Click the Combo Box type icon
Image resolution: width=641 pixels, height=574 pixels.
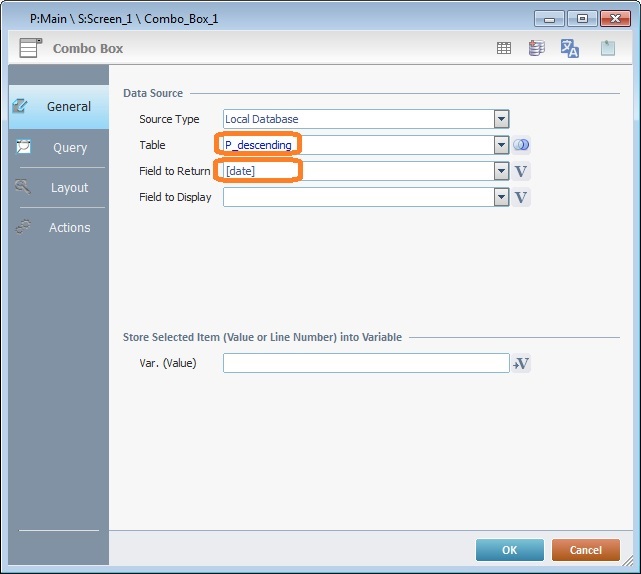coord(31,48)
